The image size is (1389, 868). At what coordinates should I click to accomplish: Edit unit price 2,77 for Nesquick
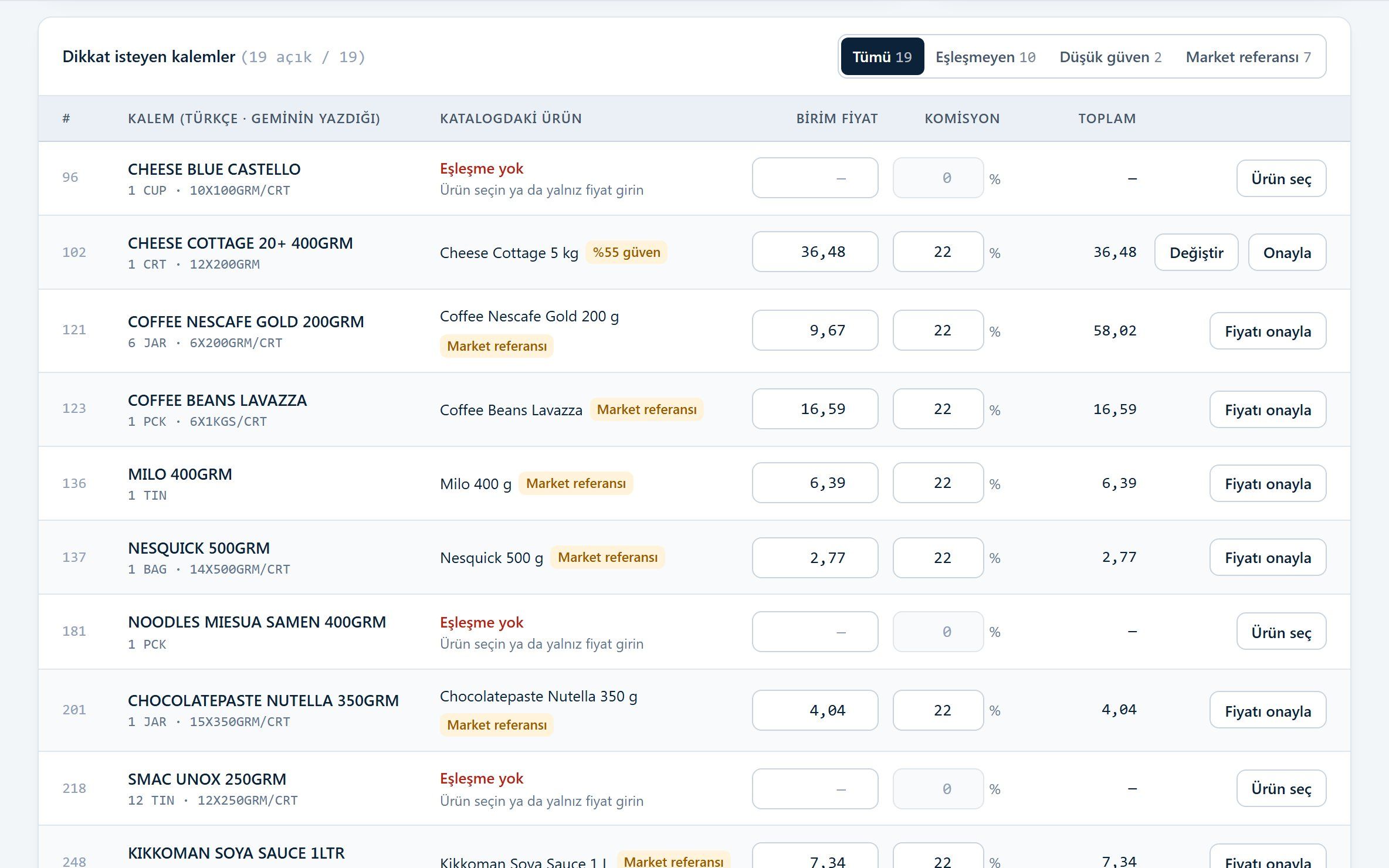pyautogui.click(x=815, y=558)
